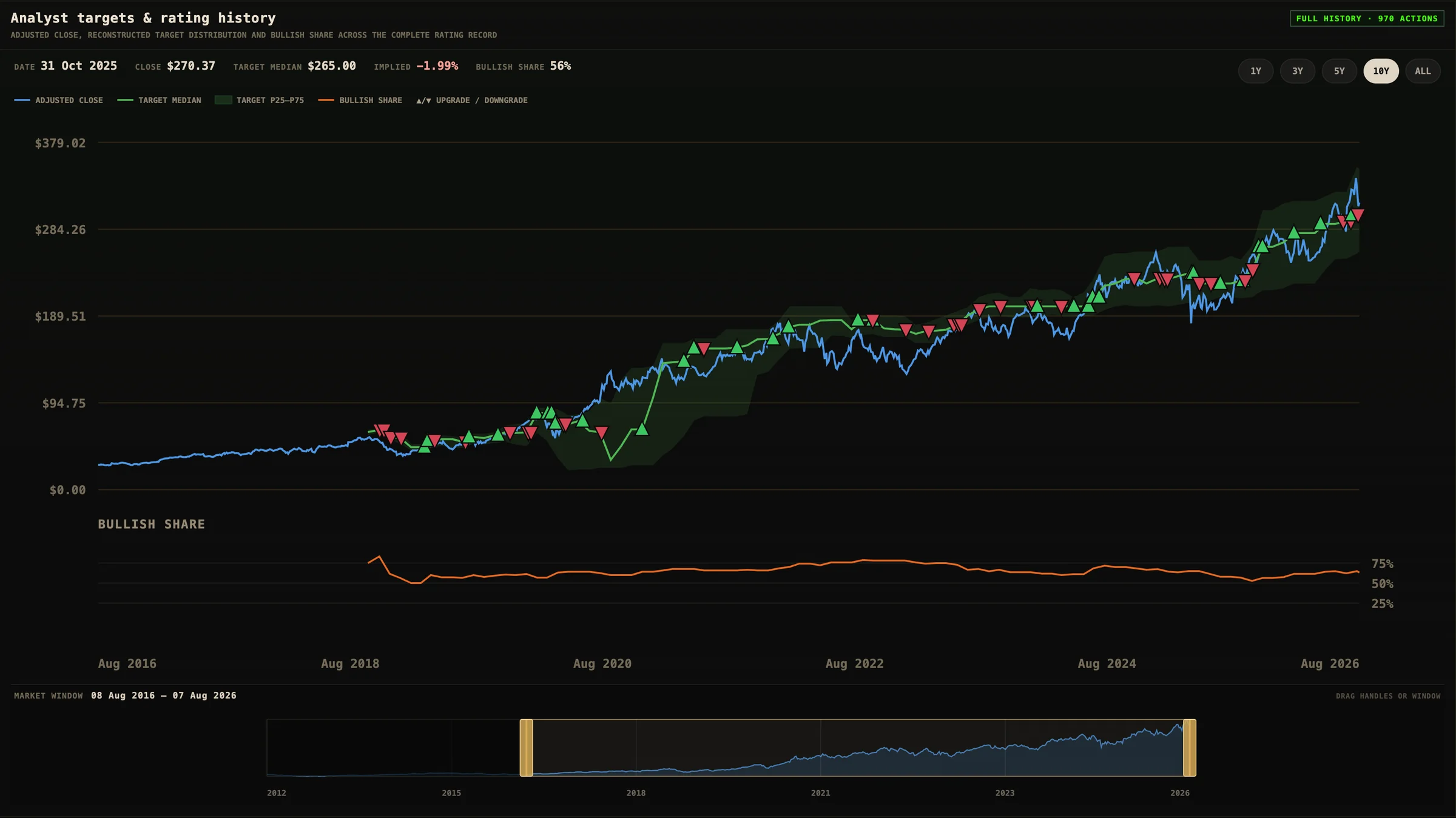Click the 'BULLISH SHARE' subchart heading
1456x818 pixels.
click(152, 524)
